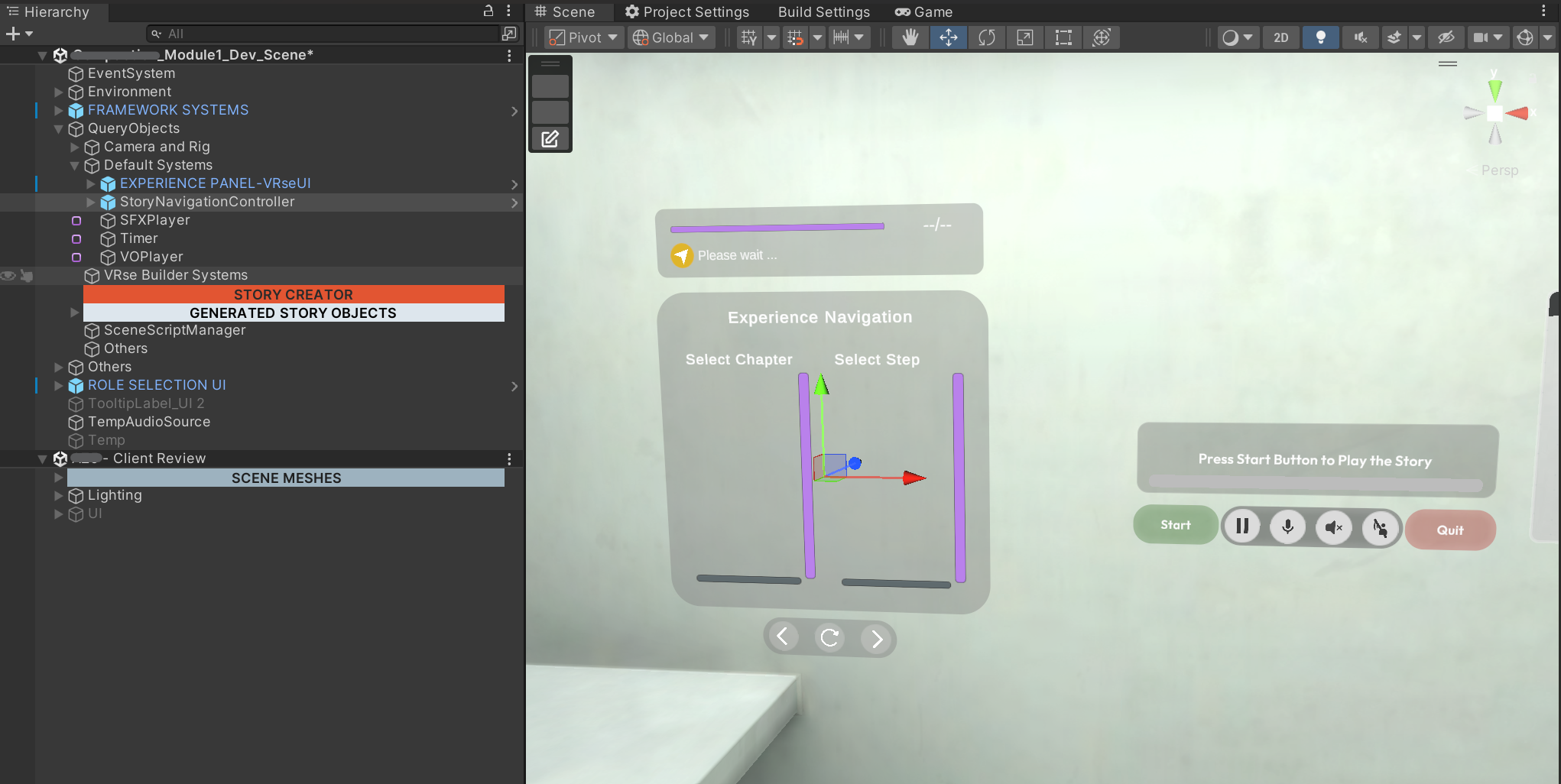
Task: Click the scene visibility eye icon in toolbar
Action: click(1446, 37)
